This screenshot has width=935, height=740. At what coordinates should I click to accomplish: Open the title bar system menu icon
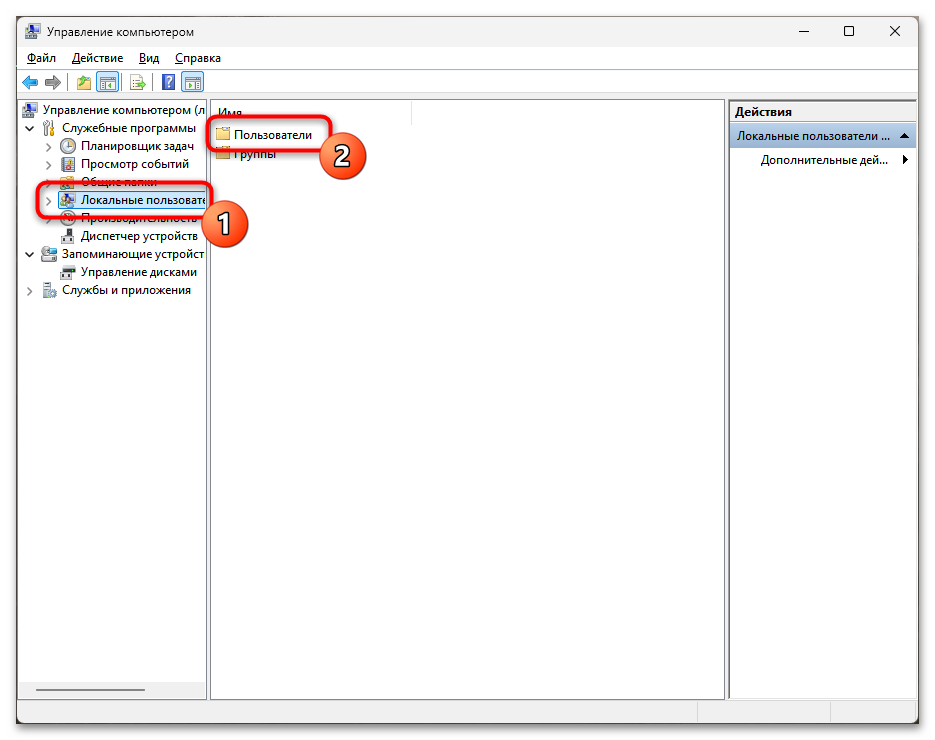pos(33,32)
